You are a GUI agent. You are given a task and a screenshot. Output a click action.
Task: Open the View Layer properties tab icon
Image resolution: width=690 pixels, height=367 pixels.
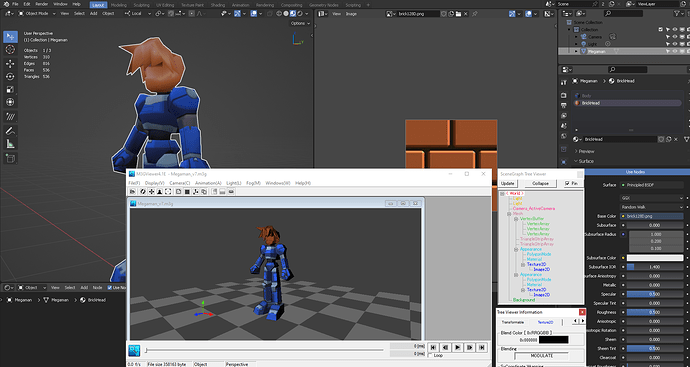(564, 116)
